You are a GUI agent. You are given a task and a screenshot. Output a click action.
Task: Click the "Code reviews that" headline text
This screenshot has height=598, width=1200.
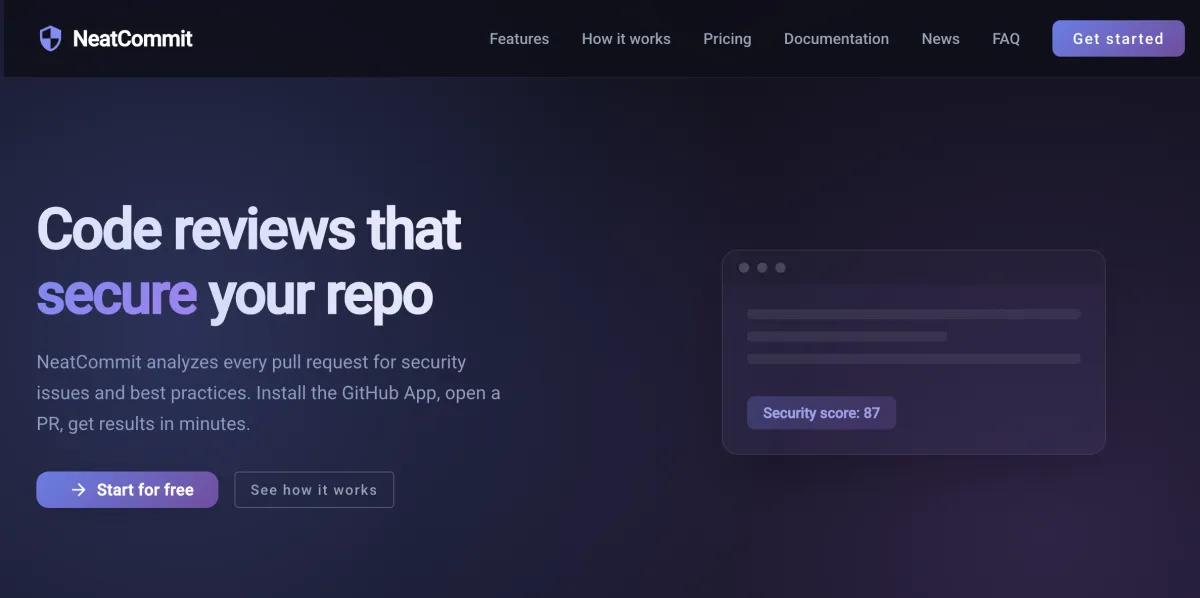tap(249, 229)
